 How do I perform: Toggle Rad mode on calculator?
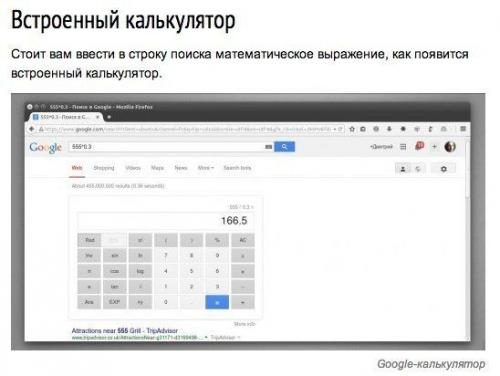click(x=89, y=240)
